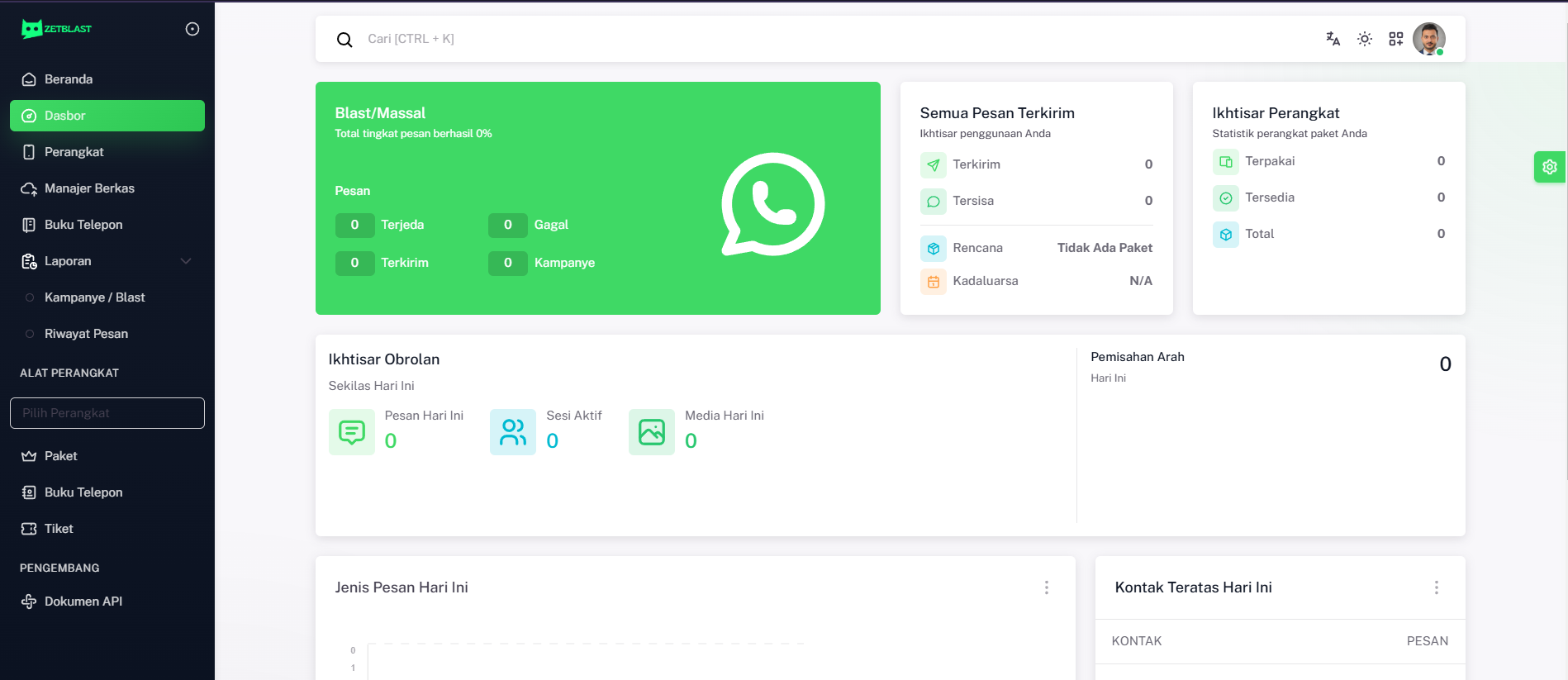Viewport: 1568px width, 680px height.
Task: Toggle the light/dark theme sun icon
Action: tap(1364, 39)
